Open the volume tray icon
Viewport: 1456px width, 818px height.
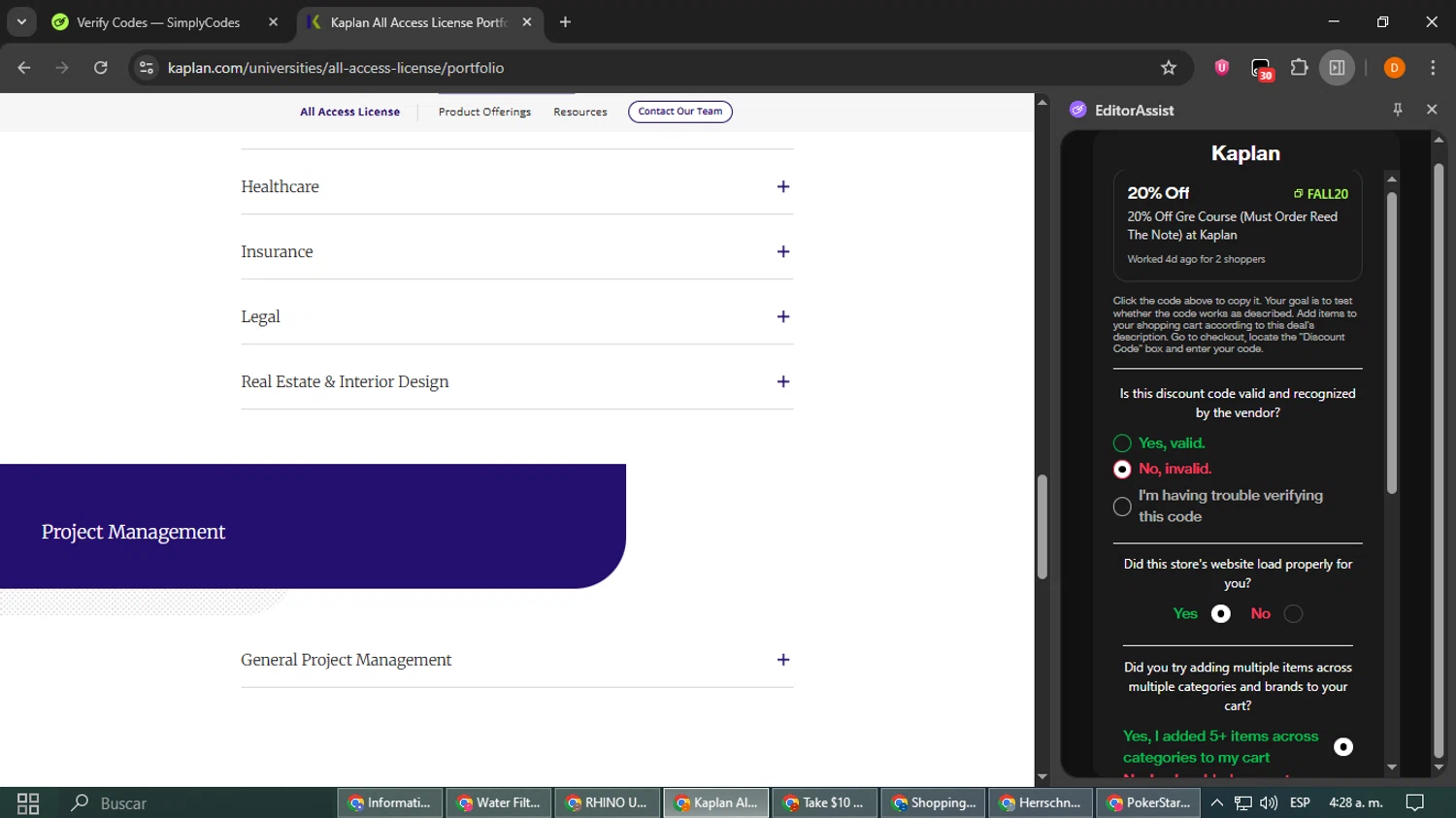tap(1269, 802)
